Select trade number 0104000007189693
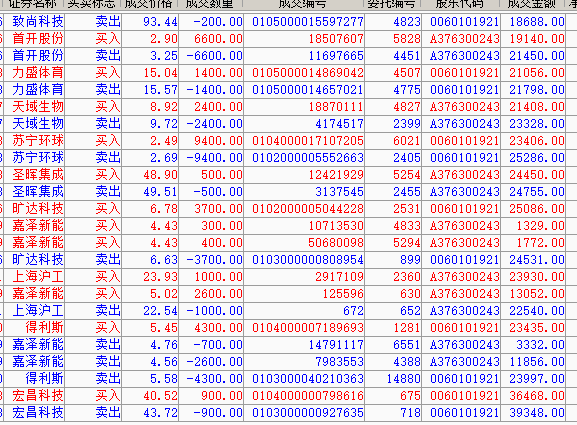577x425 pixels. click(308, 327)
